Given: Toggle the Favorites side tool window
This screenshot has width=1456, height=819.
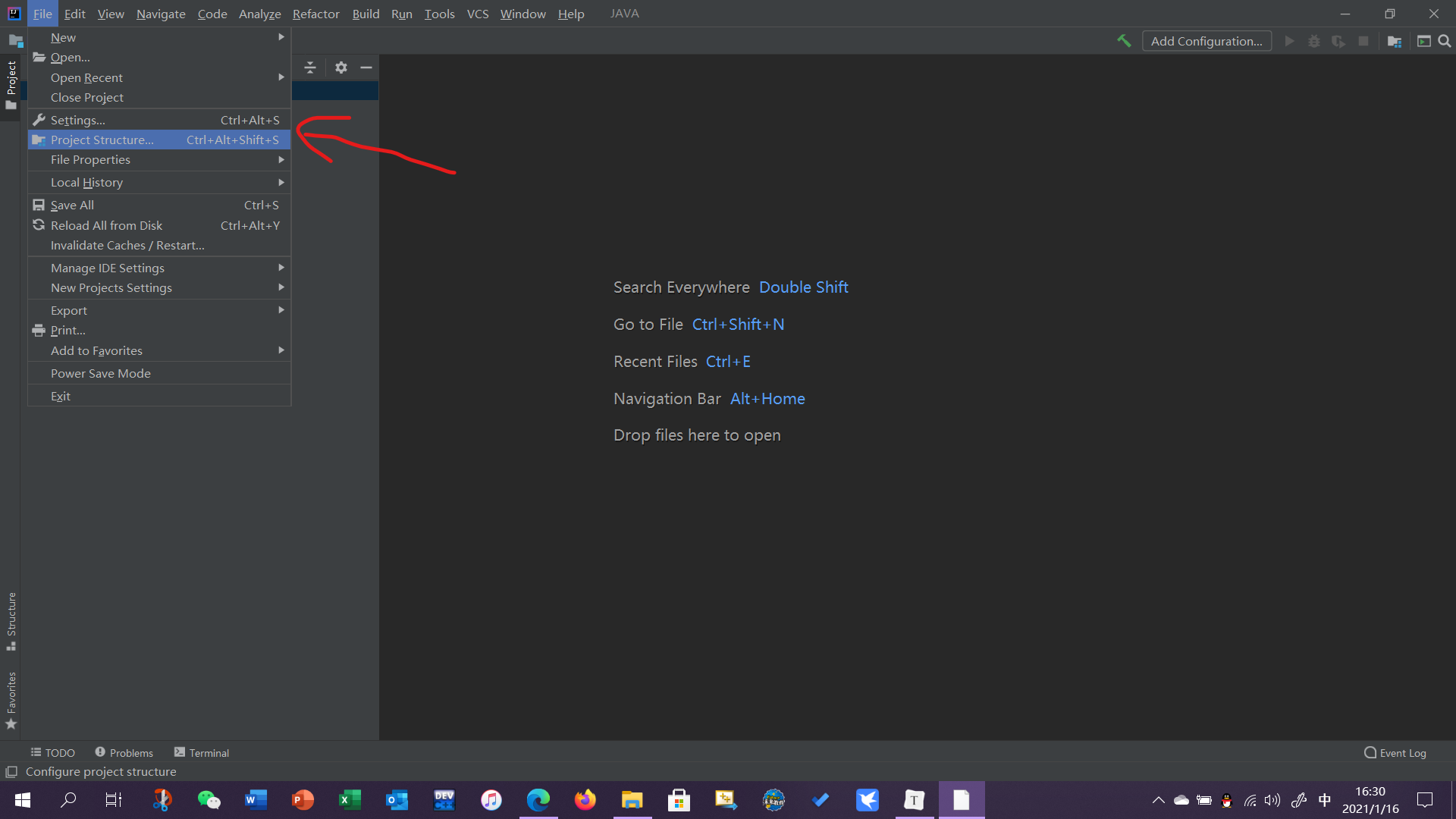Looking at the screenshot, I should coord(11,698).
